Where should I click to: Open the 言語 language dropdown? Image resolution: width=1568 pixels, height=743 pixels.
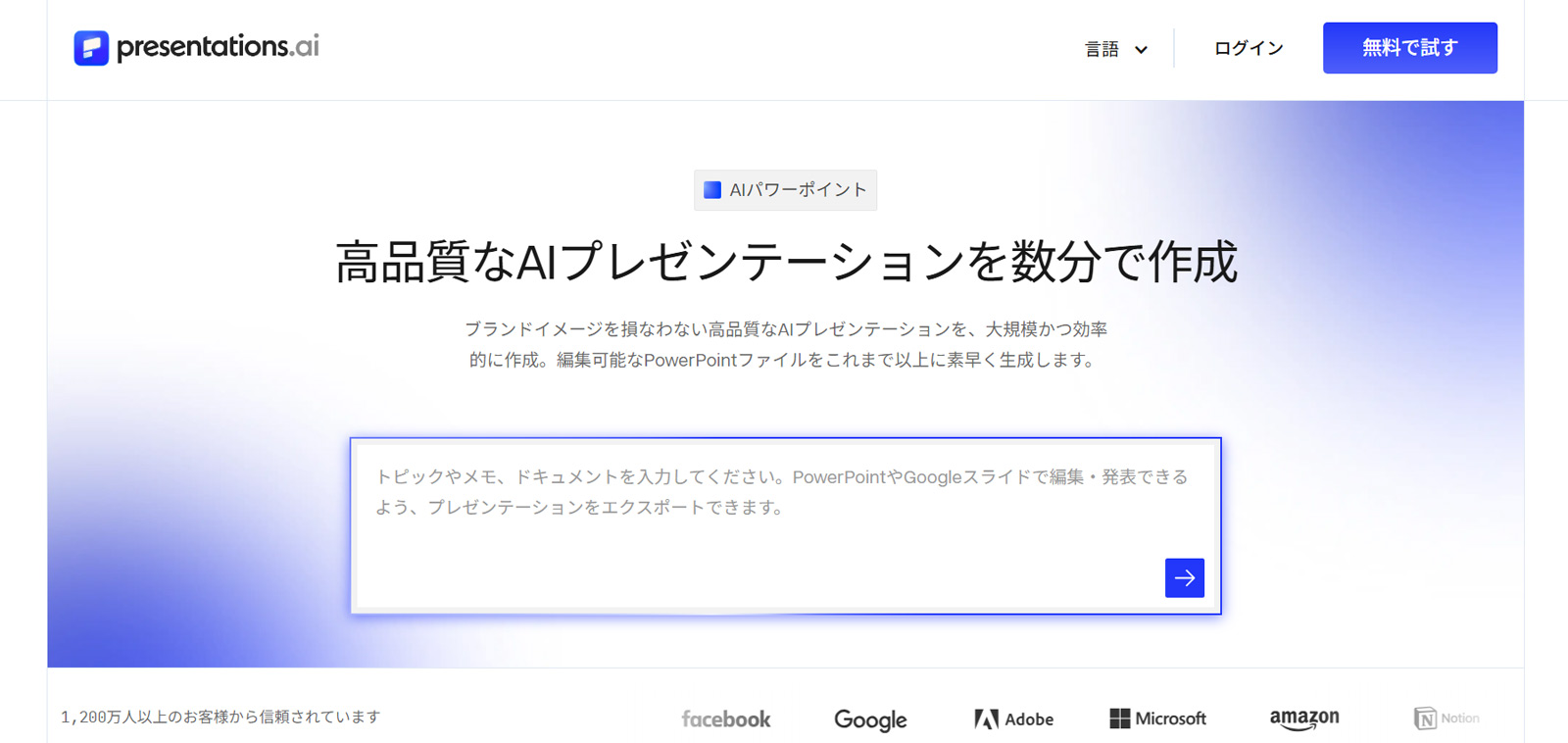1115,49
